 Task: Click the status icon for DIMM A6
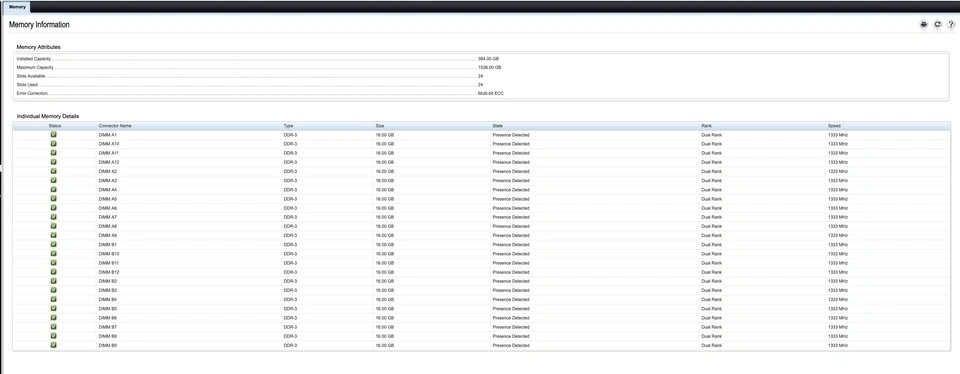[54, 208]
